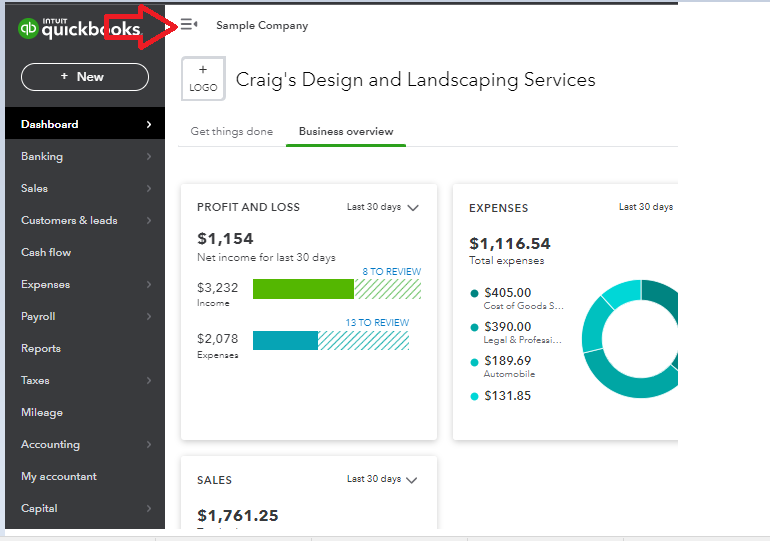
Task: Click the 8 TO REVIEW link
Action: [391, 272]
